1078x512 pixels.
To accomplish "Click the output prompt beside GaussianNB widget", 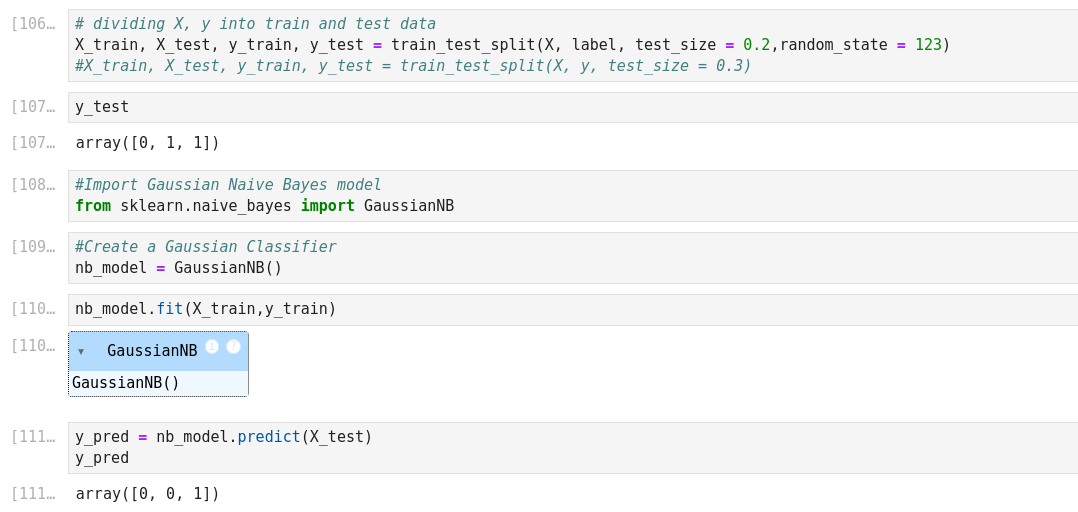I will [33, 346].
